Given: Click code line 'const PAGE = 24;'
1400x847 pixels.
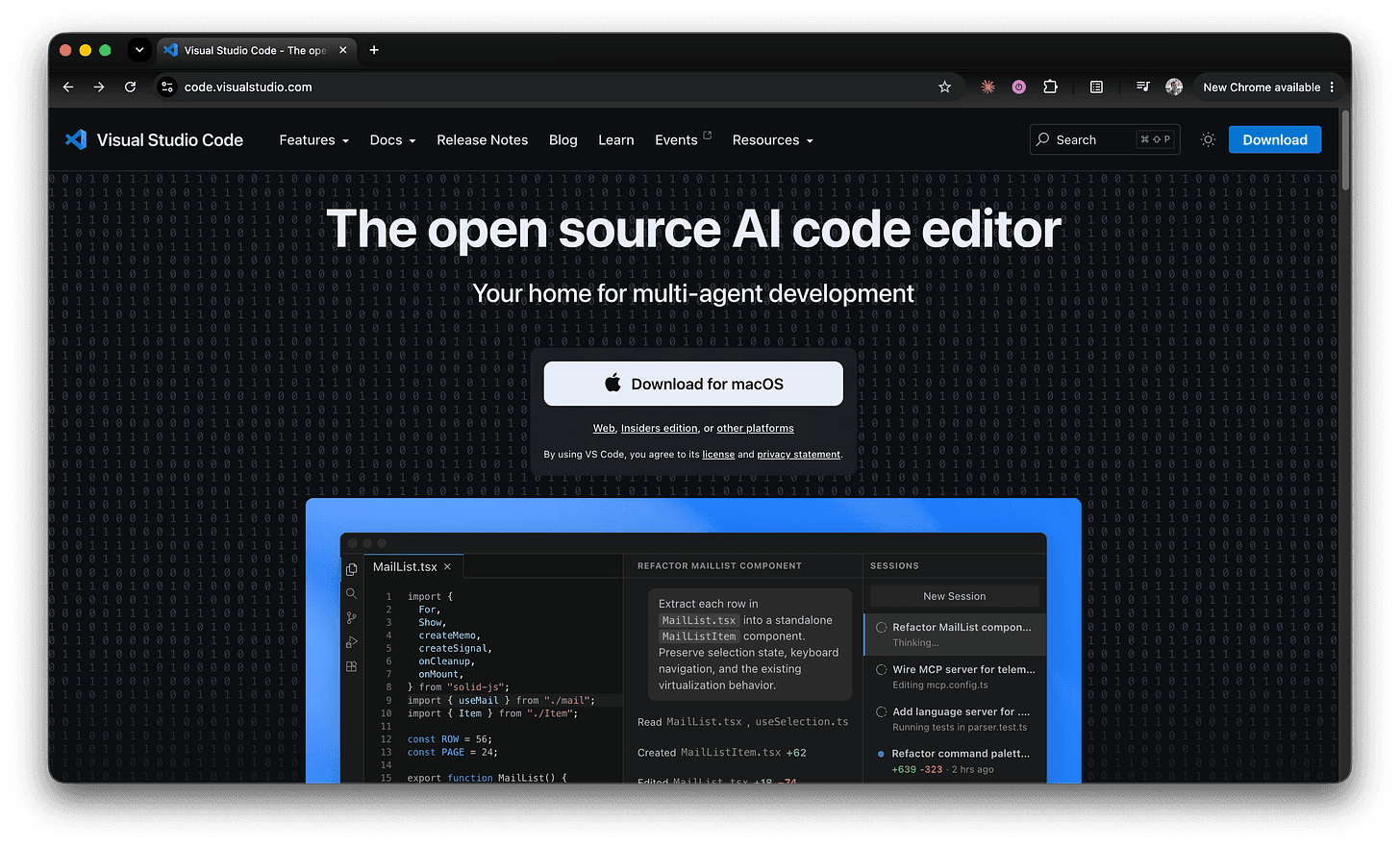Looking at the screenshot, I should pyautogui.click(x=452, y=753).
